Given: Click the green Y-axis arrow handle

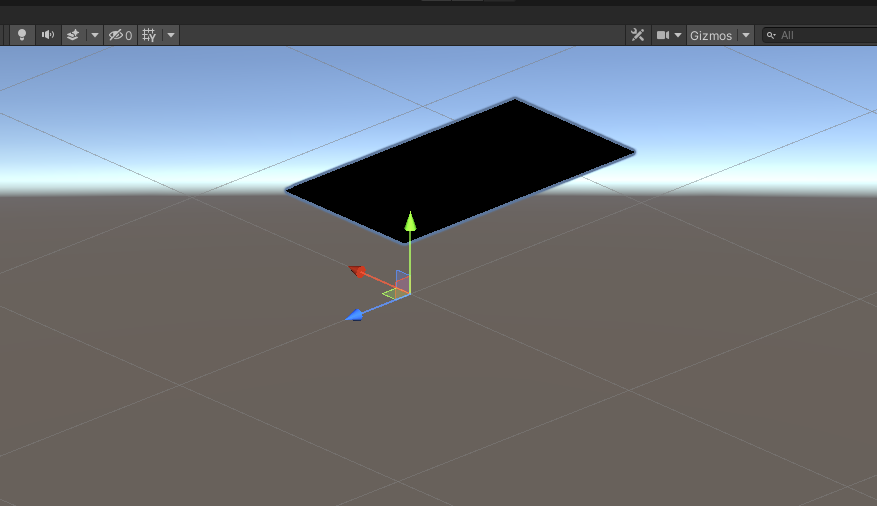Looking at the screenshot, I should pos(411,221).
